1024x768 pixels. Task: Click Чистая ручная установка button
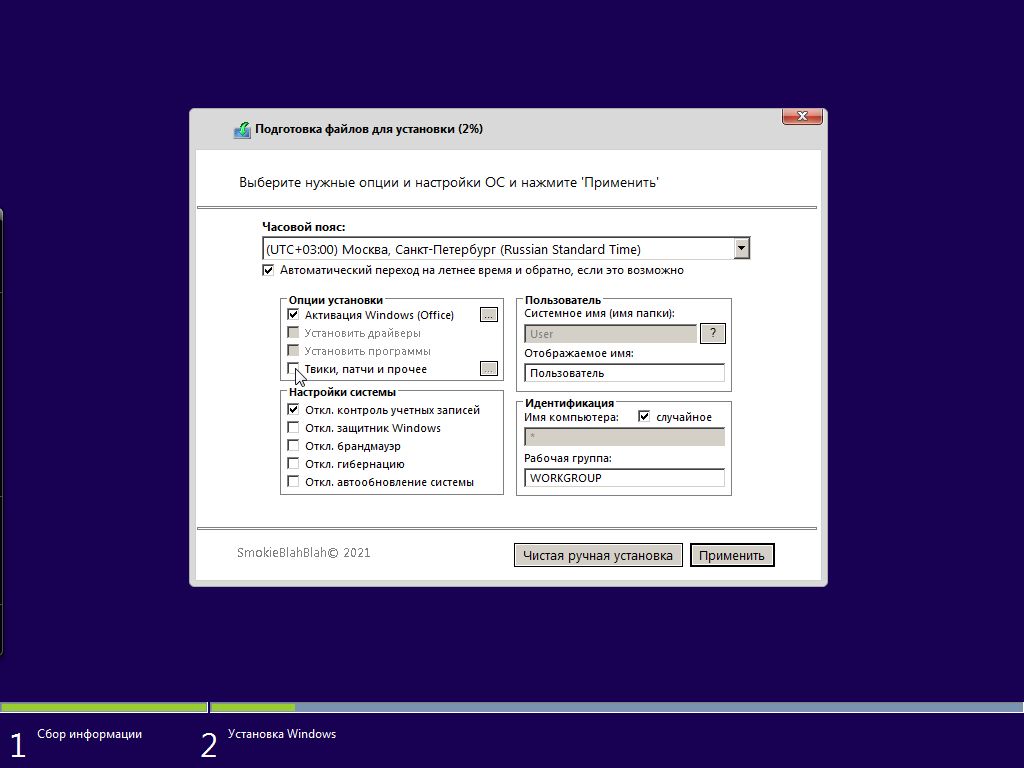click(x=598, y=555)
